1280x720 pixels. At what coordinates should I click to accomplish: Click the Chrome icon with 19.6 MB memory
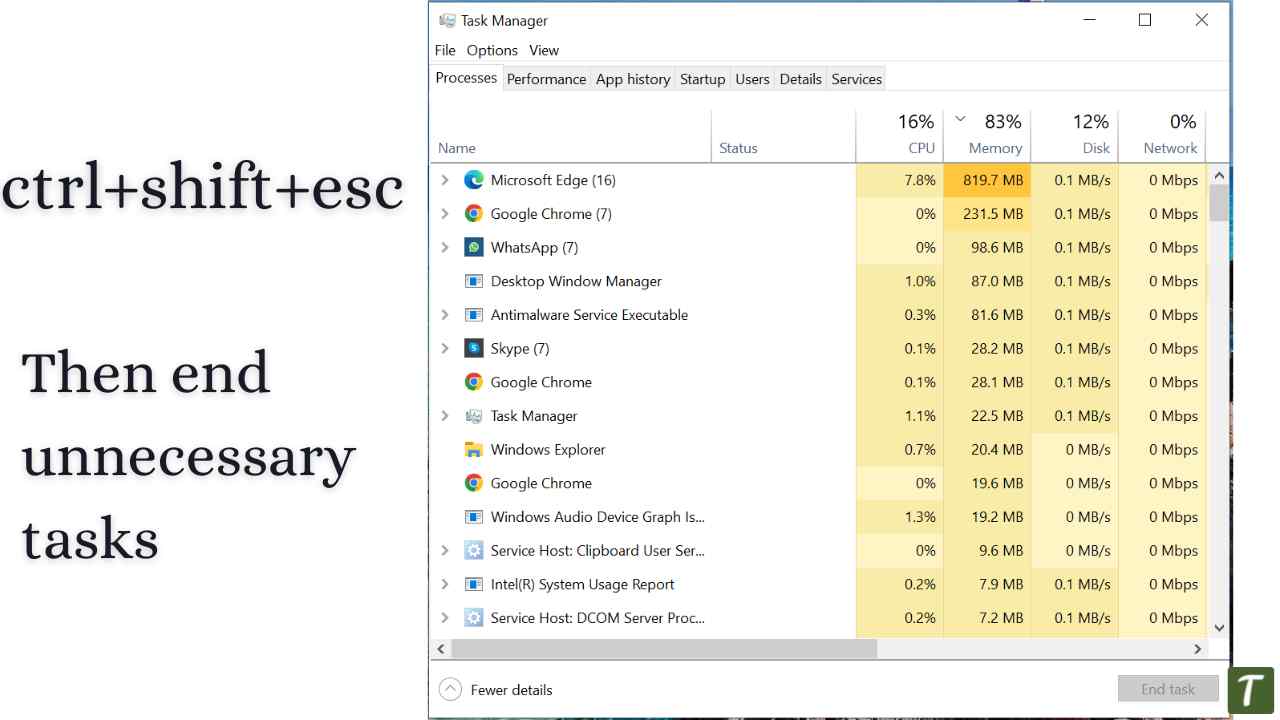474,483
